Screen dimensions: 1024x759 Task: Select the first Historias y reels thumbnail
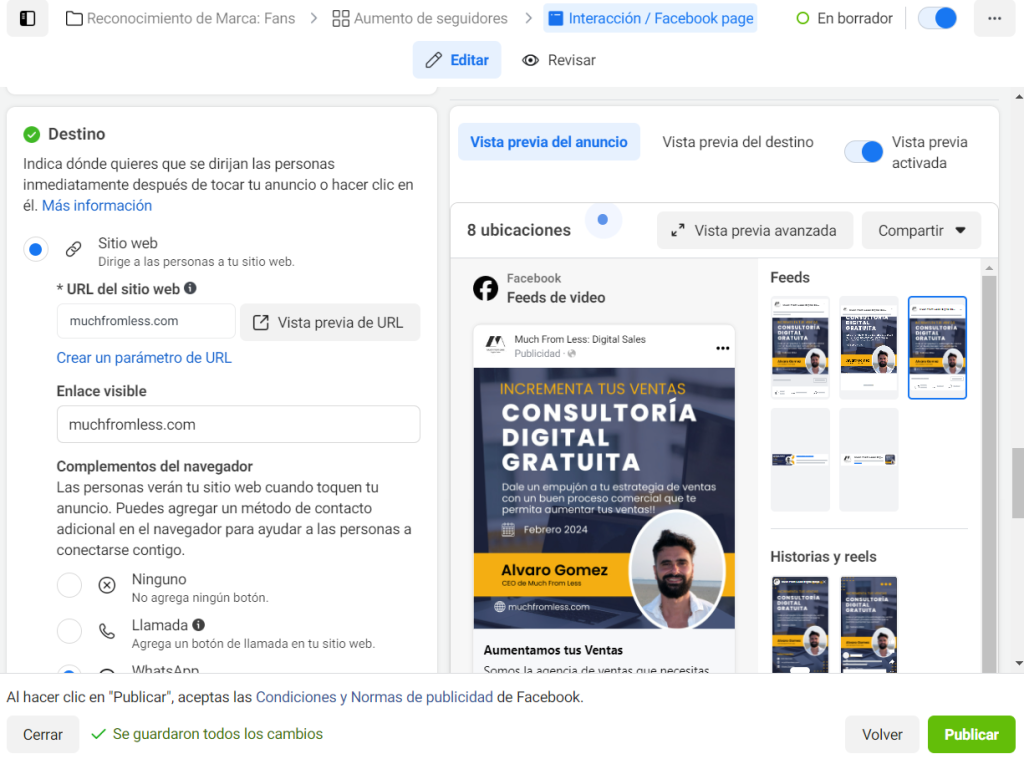[800, 624]
